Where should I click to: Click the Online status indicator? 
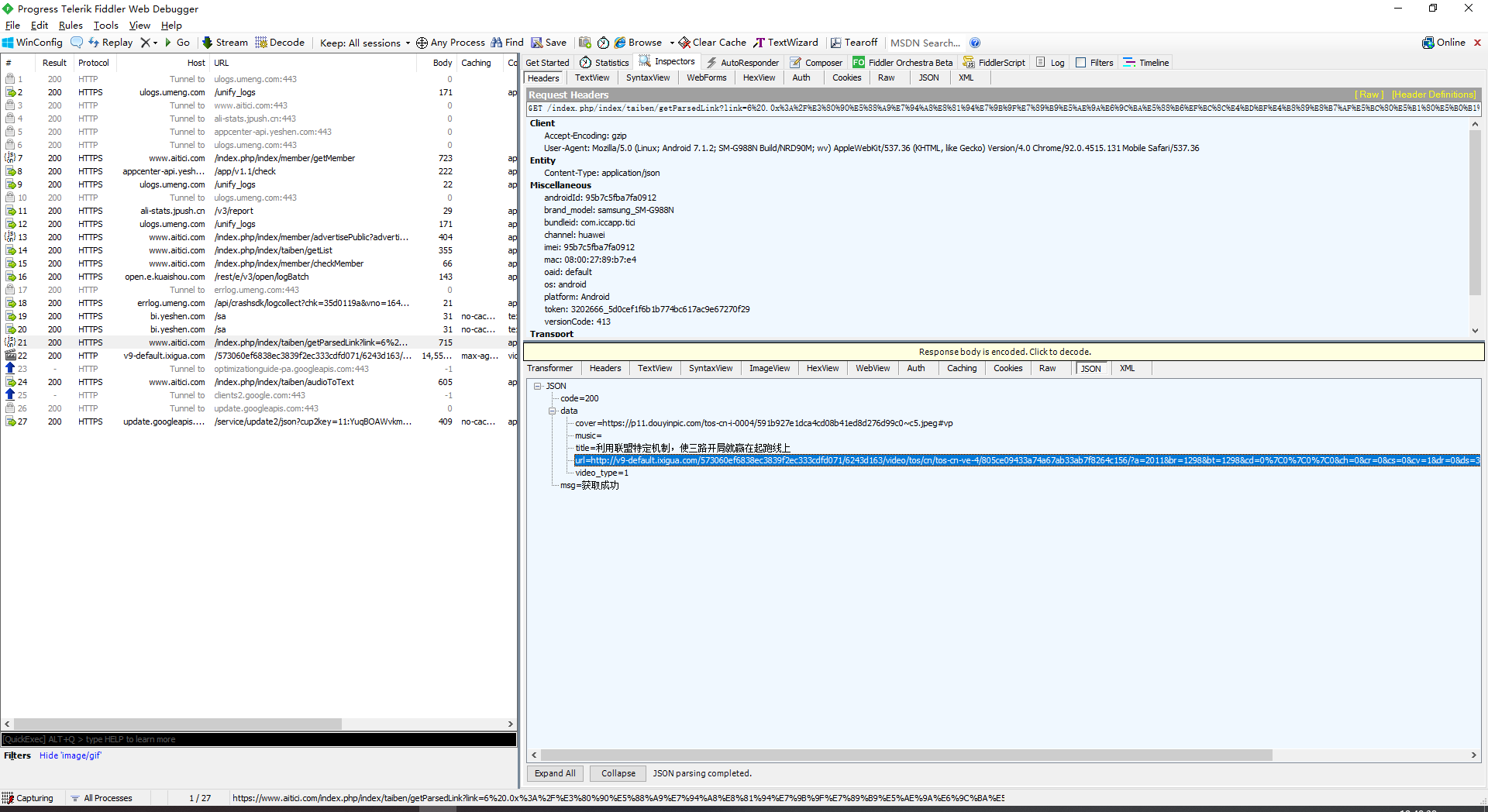[x=1444, y=43]
